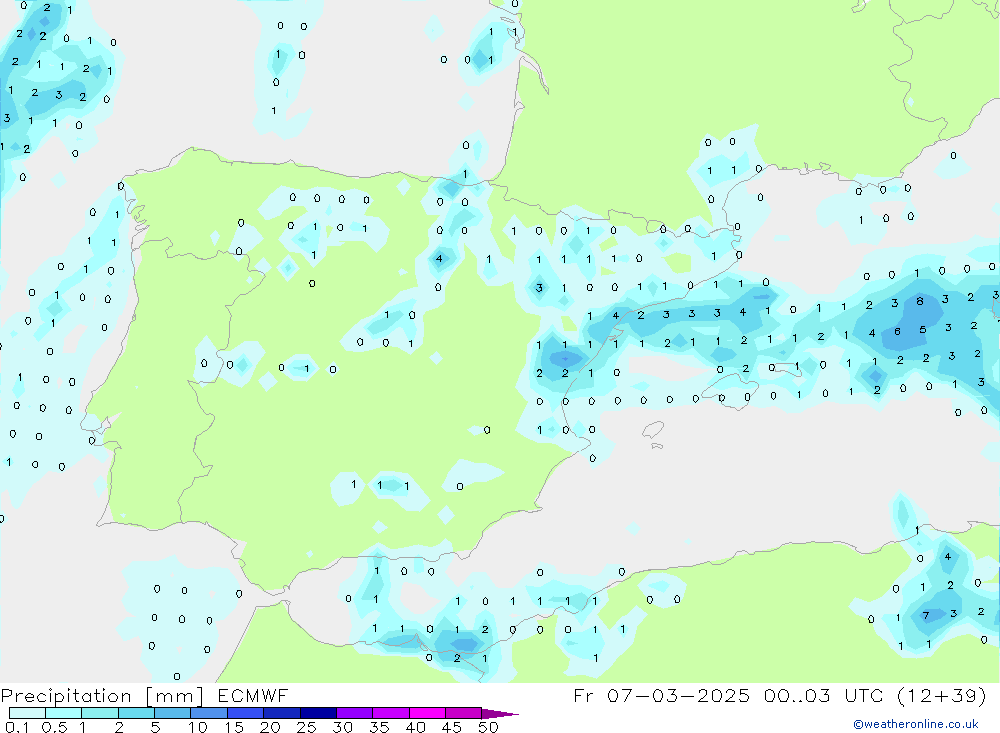
Task: Click the legend label 25
Action: click(x=307, y=727)
